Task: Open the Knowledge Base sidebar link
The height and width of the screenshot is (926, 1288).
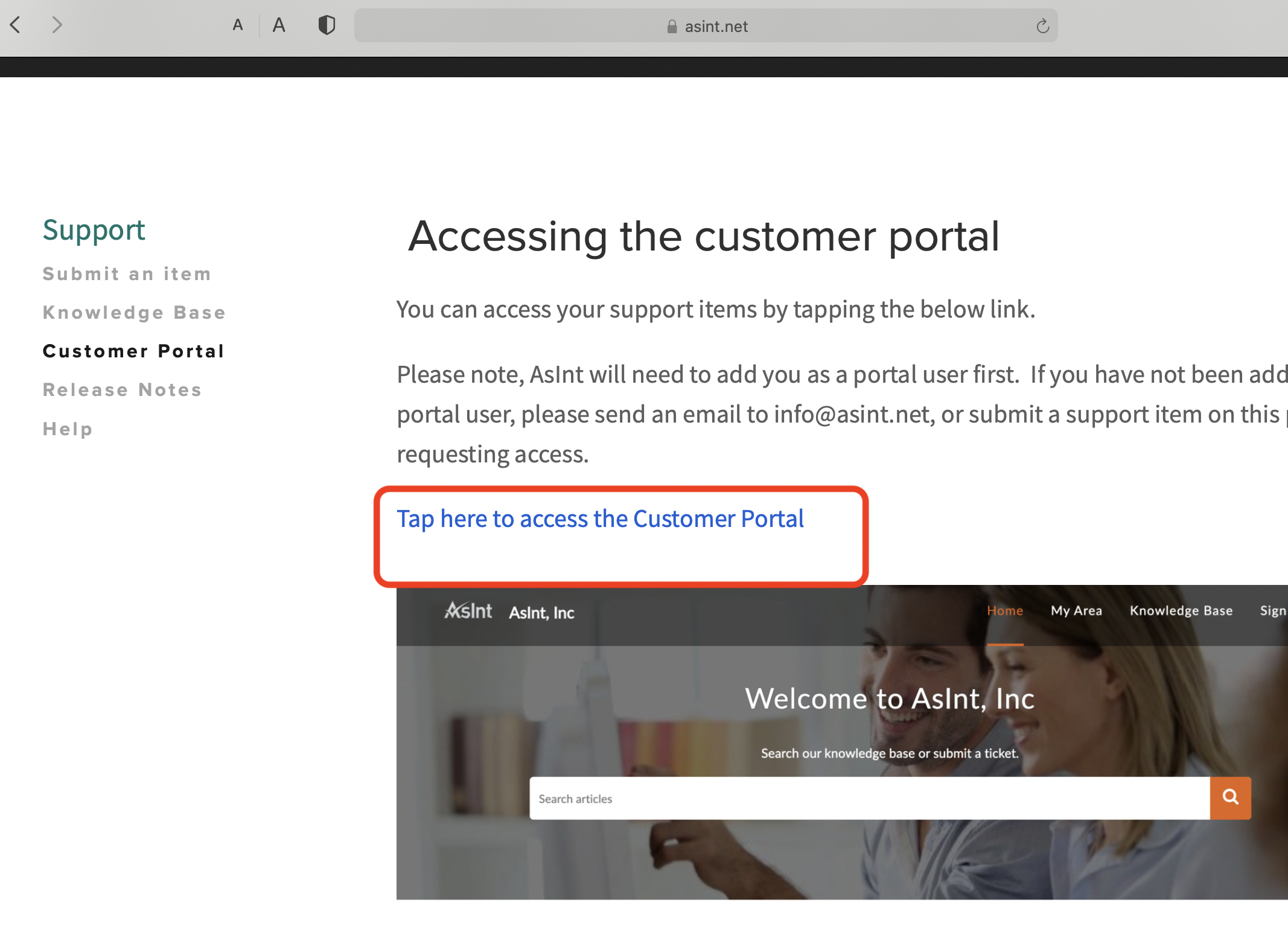Action: [134, 313]
